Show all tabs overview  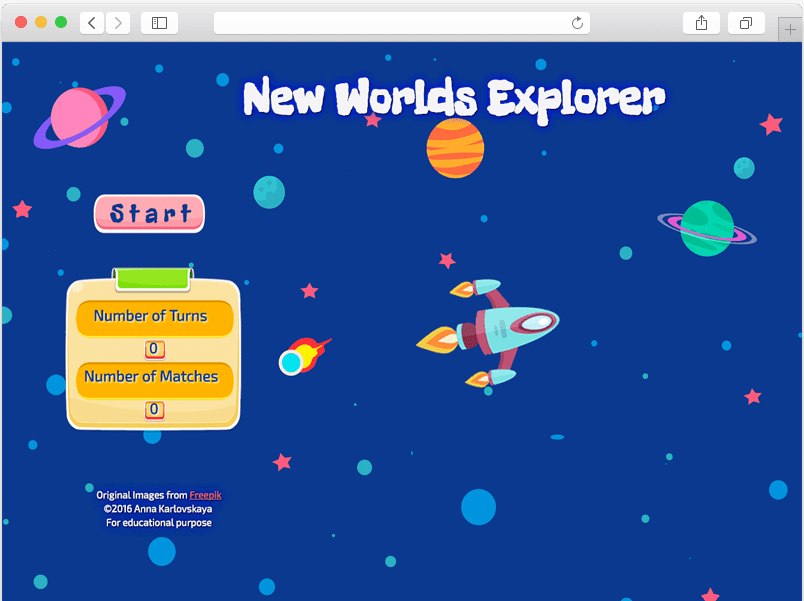pyautogui.click(x=746, y=23)
